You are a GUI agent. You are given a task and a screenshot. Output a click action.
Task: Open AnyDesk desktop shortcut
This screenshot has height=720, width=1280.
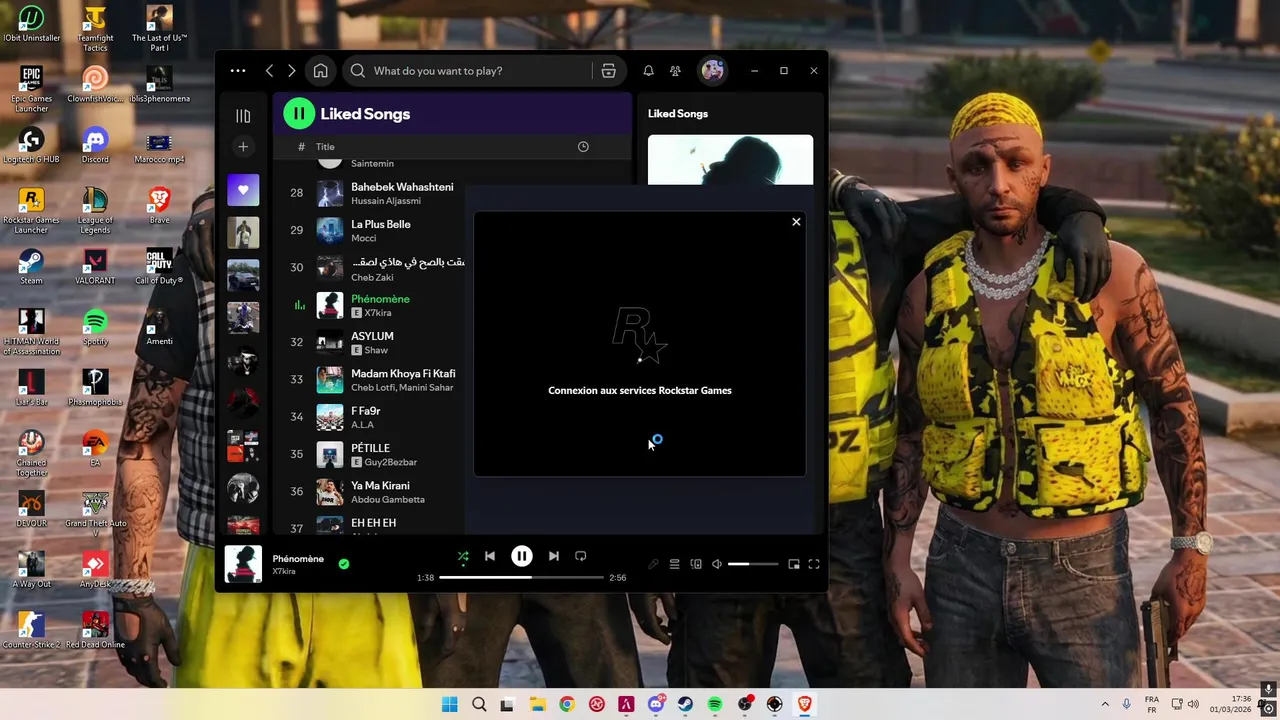click(95, 570)
